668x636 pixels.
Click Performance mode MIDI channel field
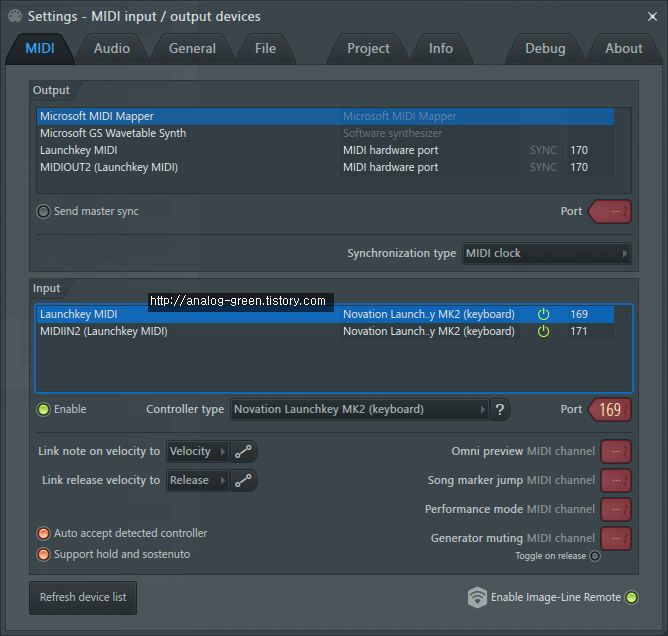click(616, 509)
